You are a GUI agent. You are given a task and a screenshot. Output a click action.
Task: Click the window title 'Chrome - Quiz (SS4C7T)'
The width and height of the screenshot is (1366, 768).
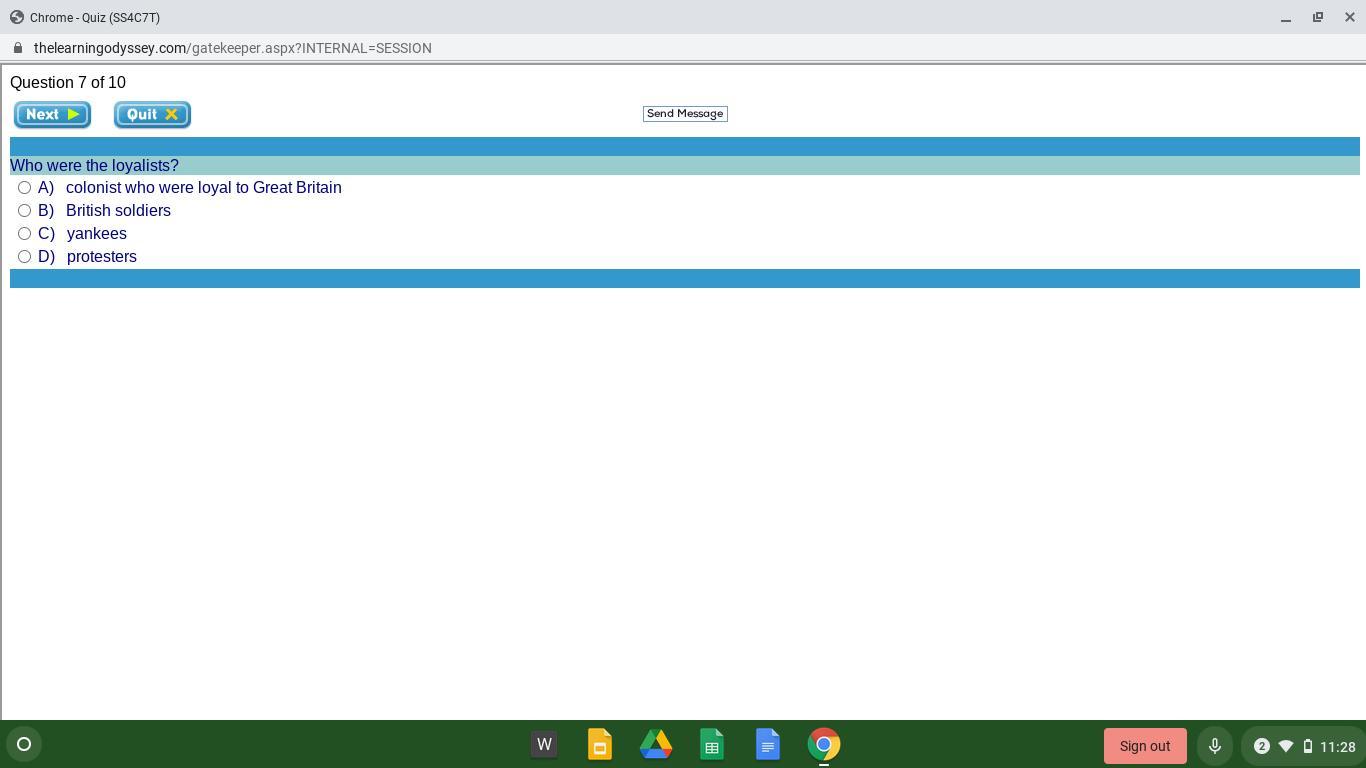click(95, 17)
